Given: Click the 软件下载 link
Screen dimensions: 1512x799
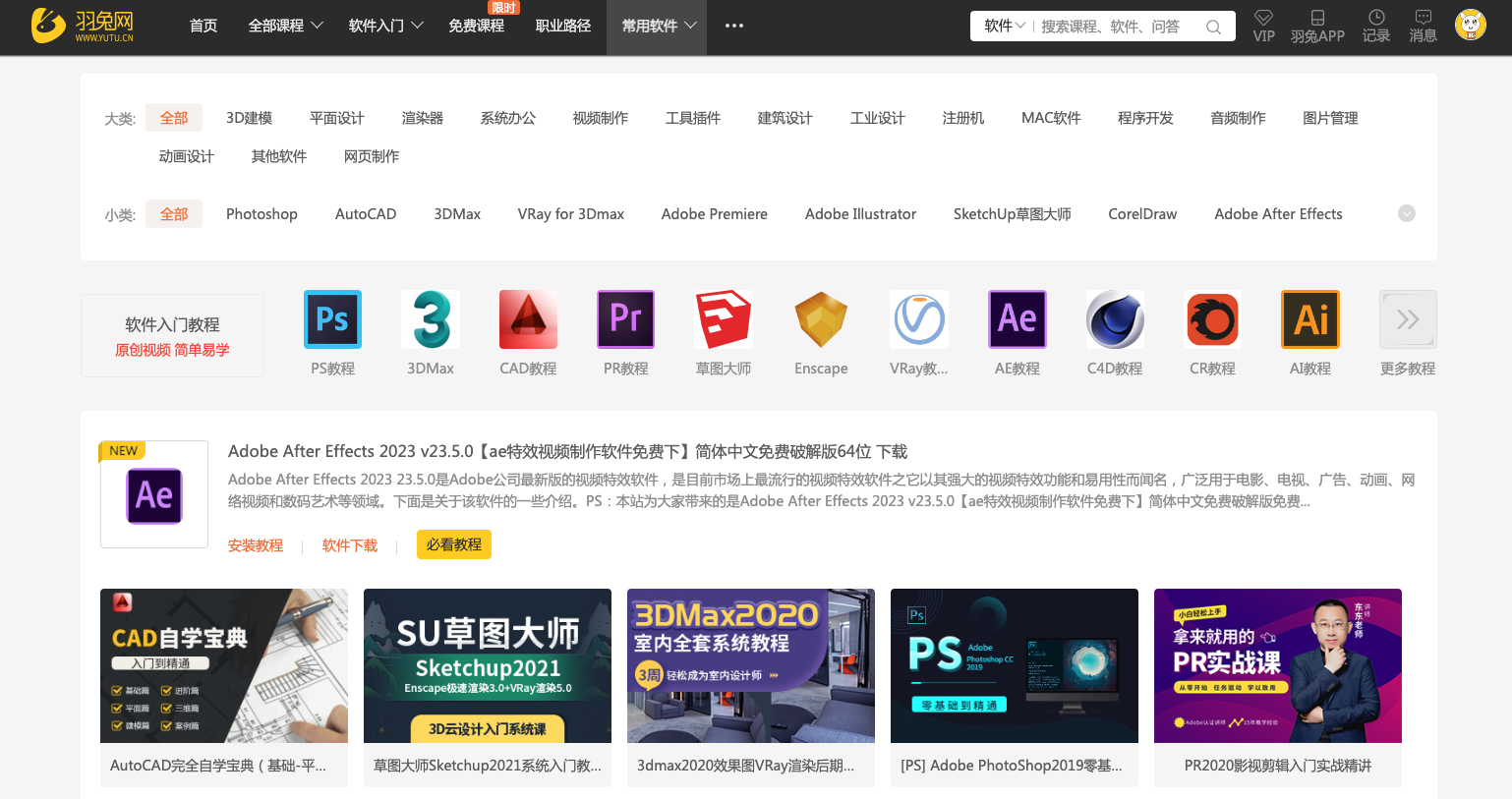Looking at the screenshot, I should tap(350, 545).
